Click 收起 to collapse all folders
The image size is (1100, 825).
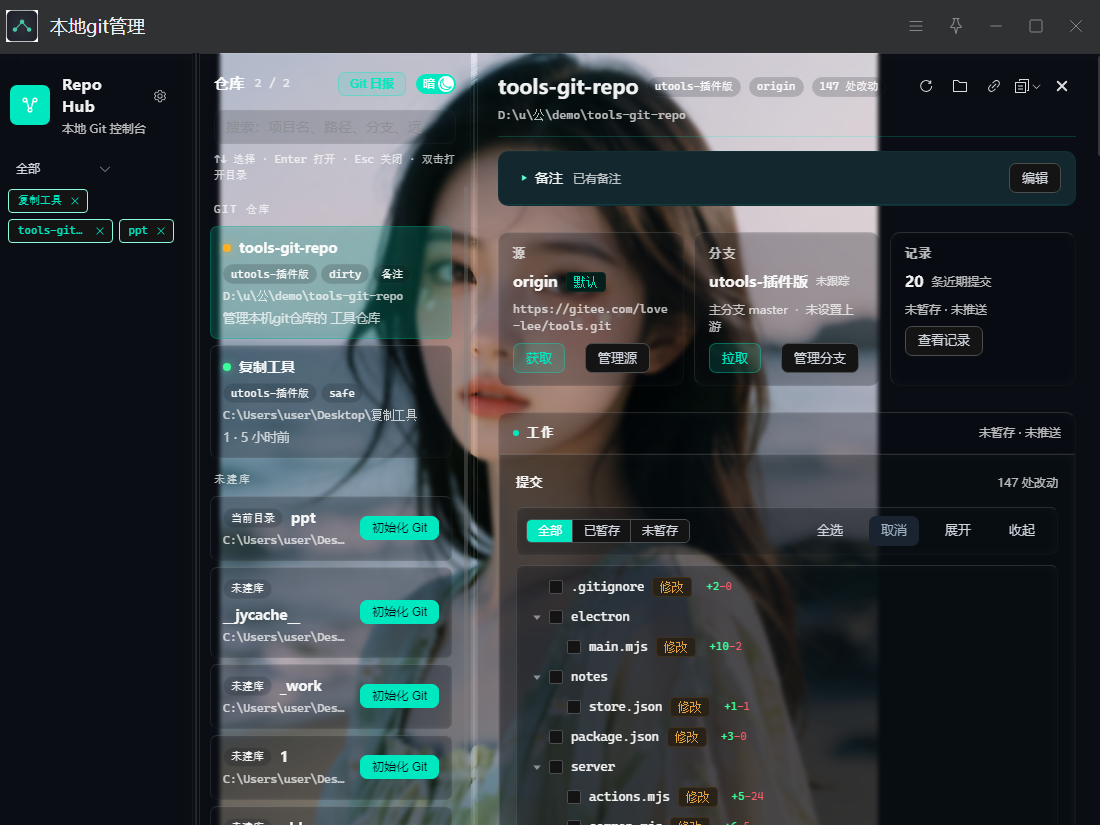point(1021,530)
